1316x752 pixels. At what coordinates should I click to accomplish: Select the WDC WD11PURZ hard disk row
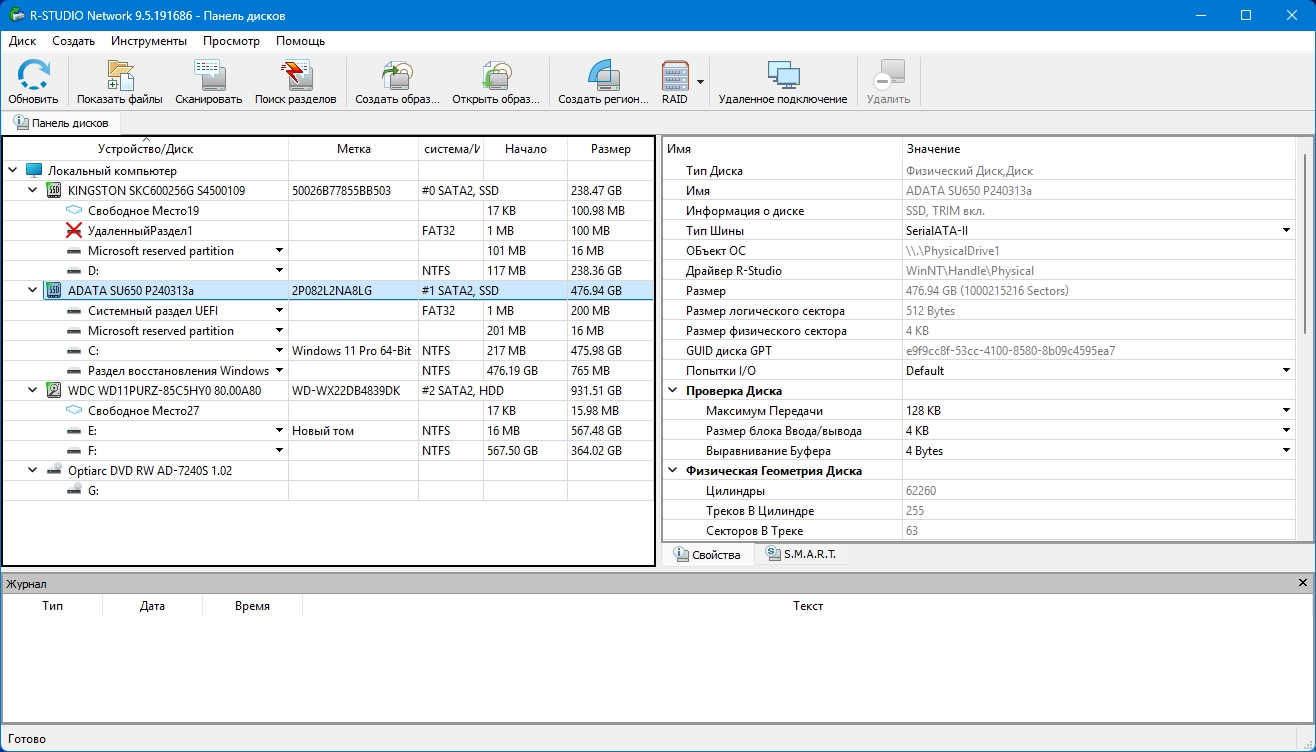coord(164,390)
